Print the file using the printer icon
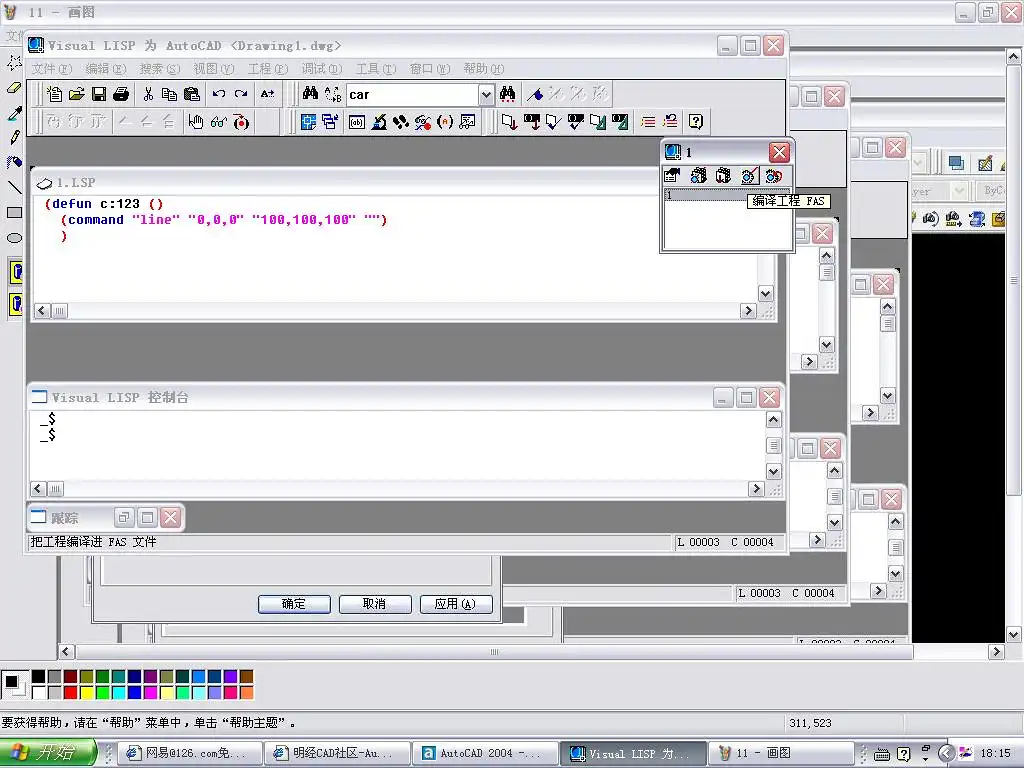This screenshot has height=768, width=1024. (x=121, y=94)
